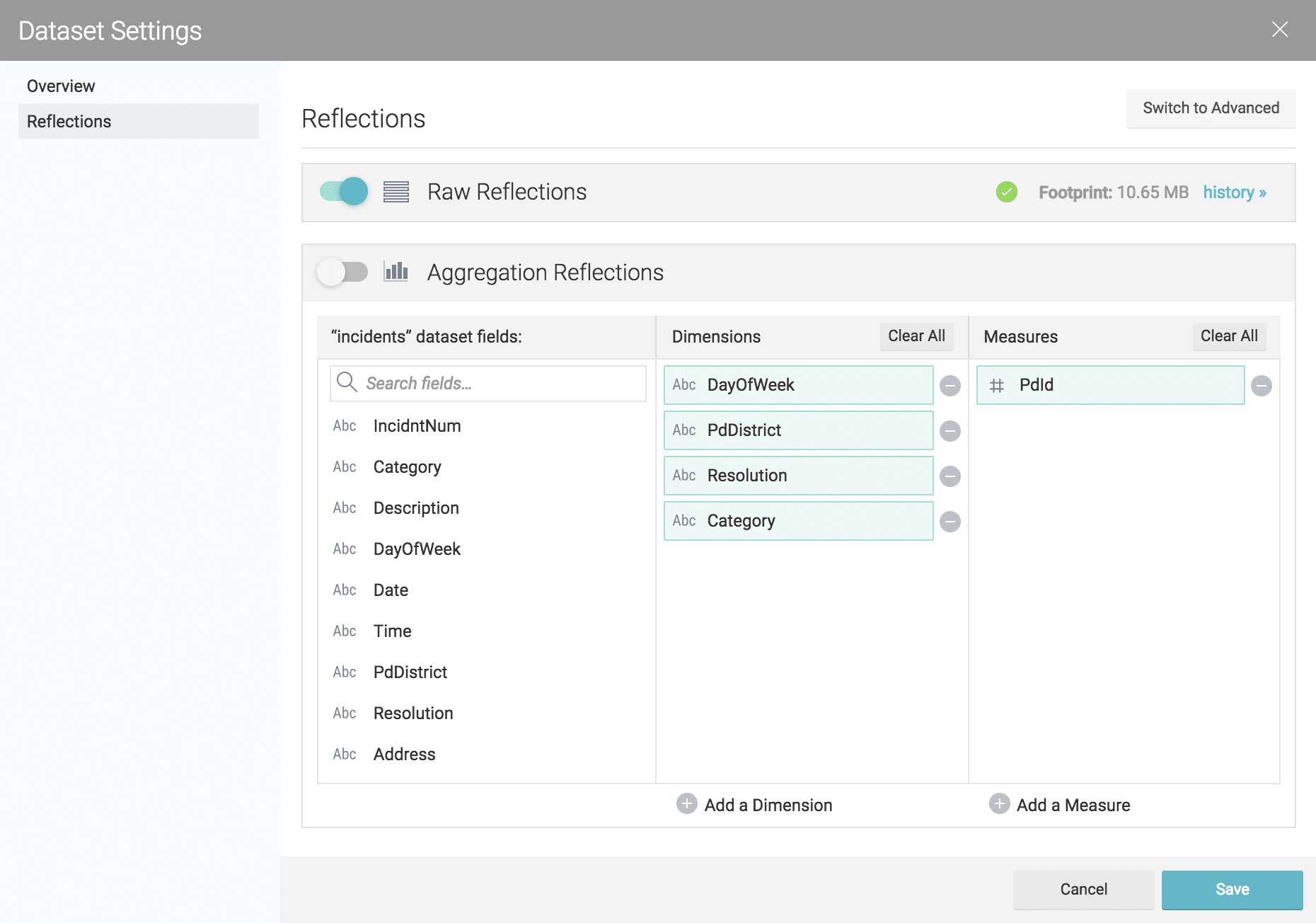Click the Add a Dimension plus icon
Image resolution: width=1316 pixels, height=923 pixels.
click(686, 804)
